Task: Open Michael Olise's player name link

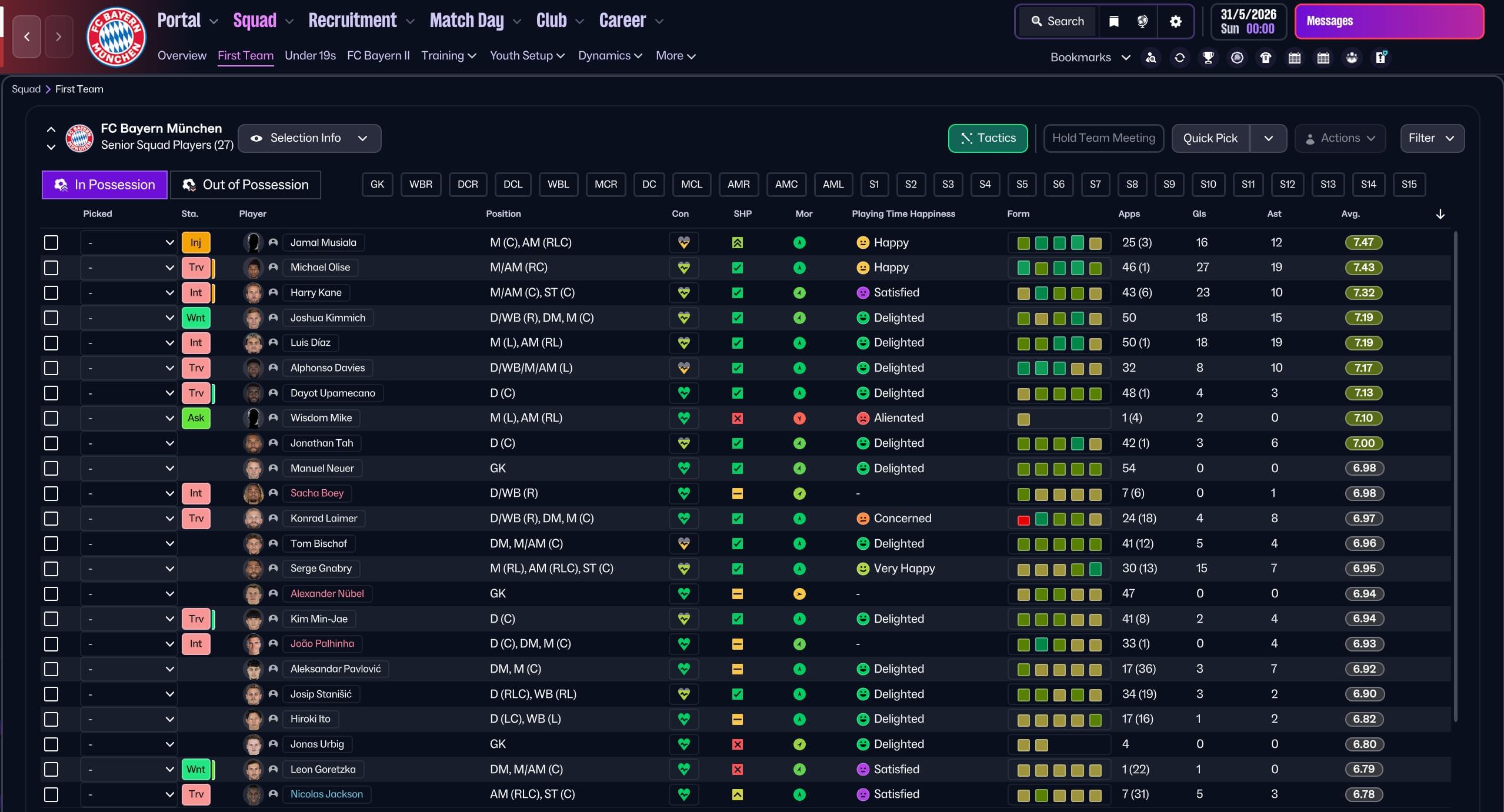Action: click(320, 268)
